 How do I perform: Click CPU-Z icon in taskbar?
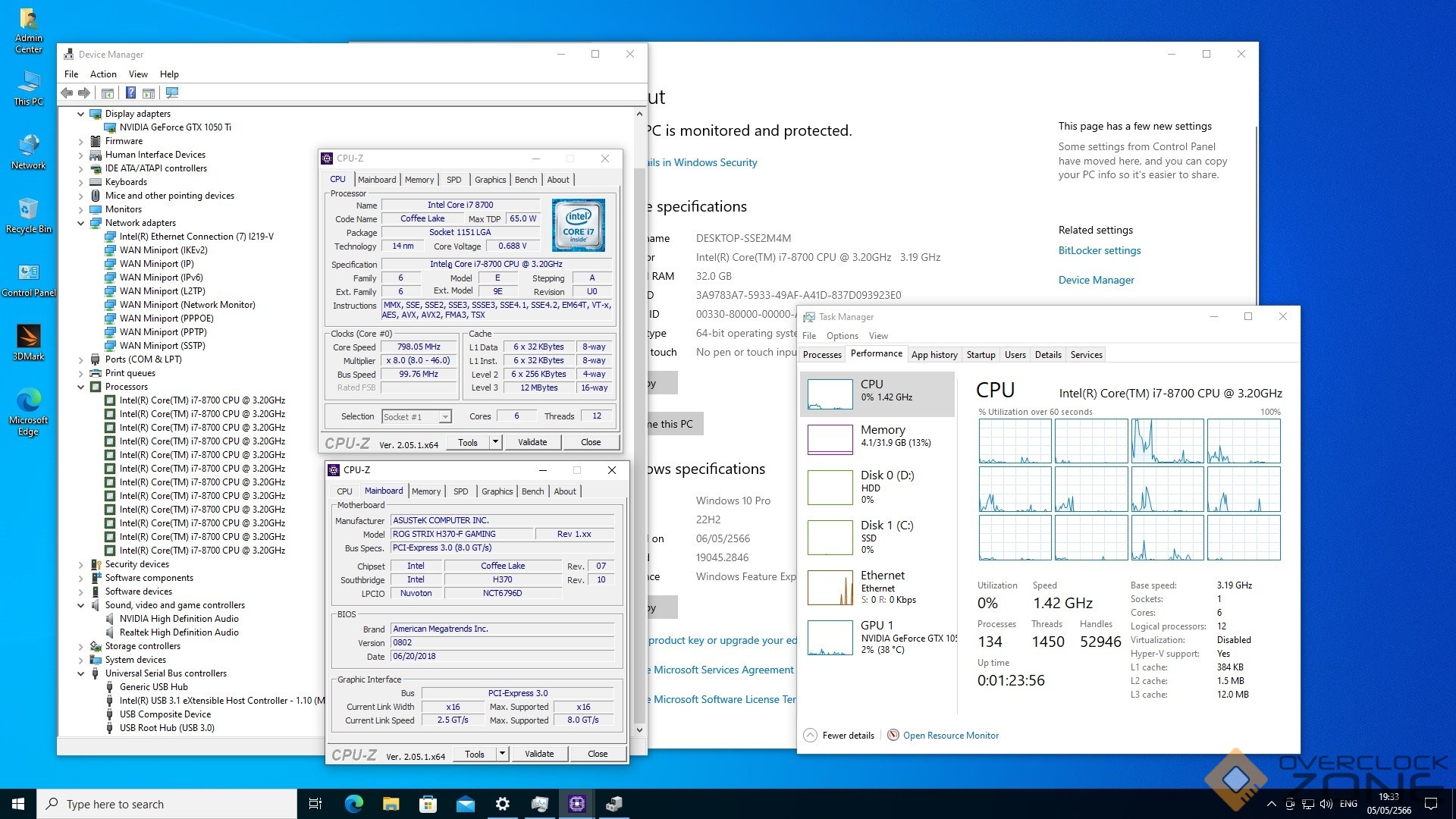click(577, 804)
